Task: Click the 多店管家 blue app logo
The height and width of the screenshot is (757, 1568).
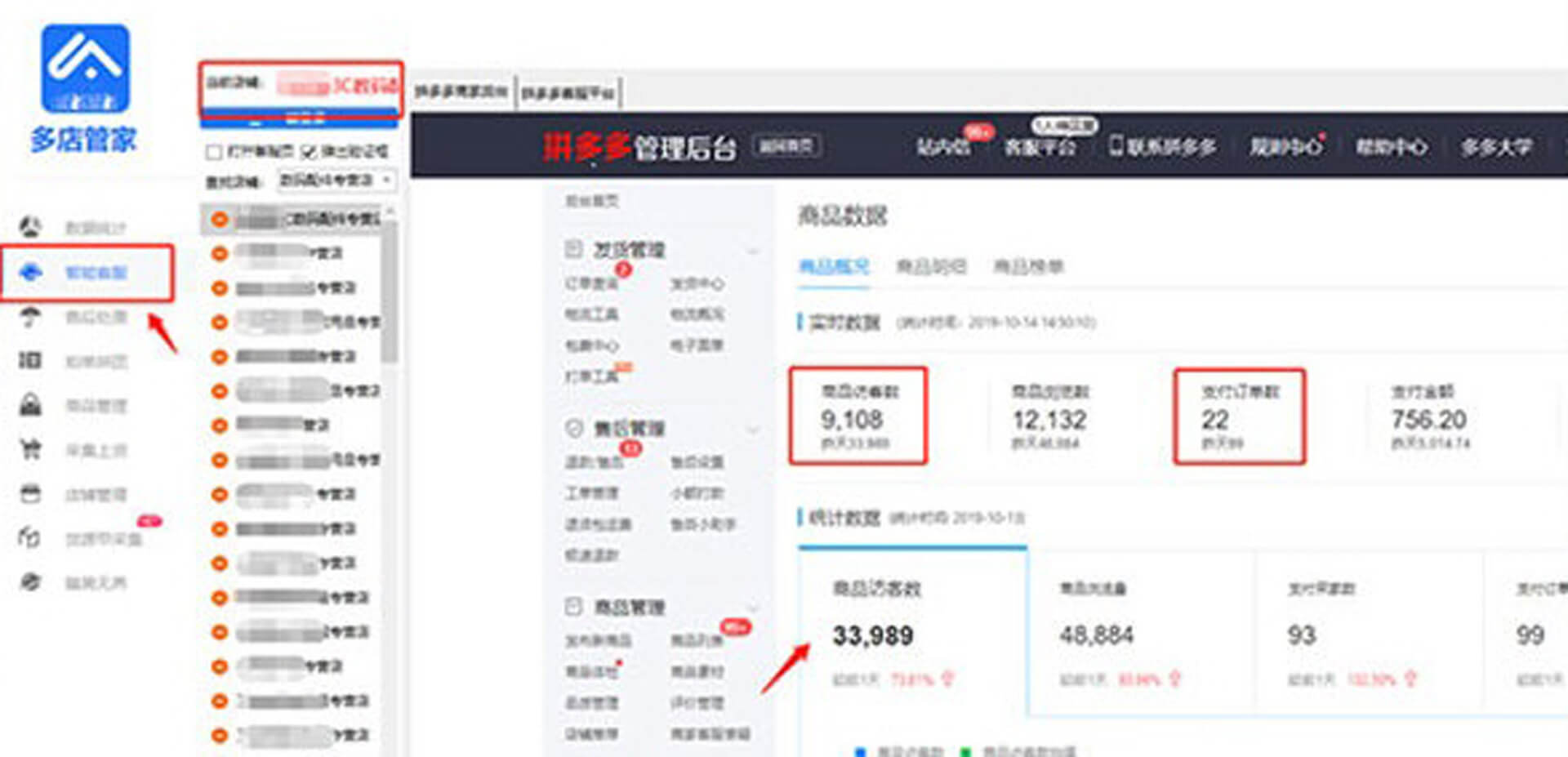Action: pyautogui.click(x=85, y=69)
